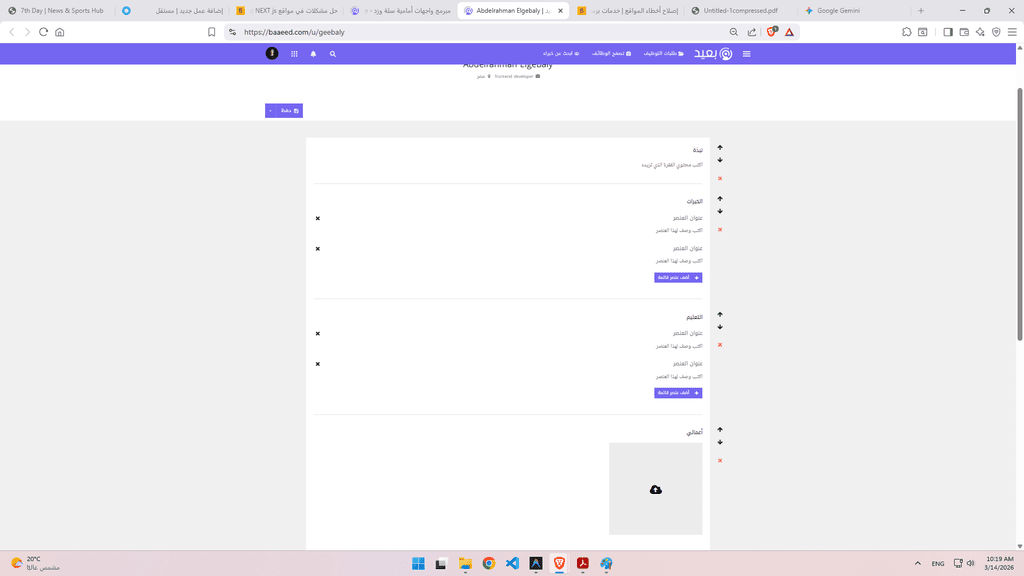Edit the first item title in الخبرات

[x=688, y=218]
